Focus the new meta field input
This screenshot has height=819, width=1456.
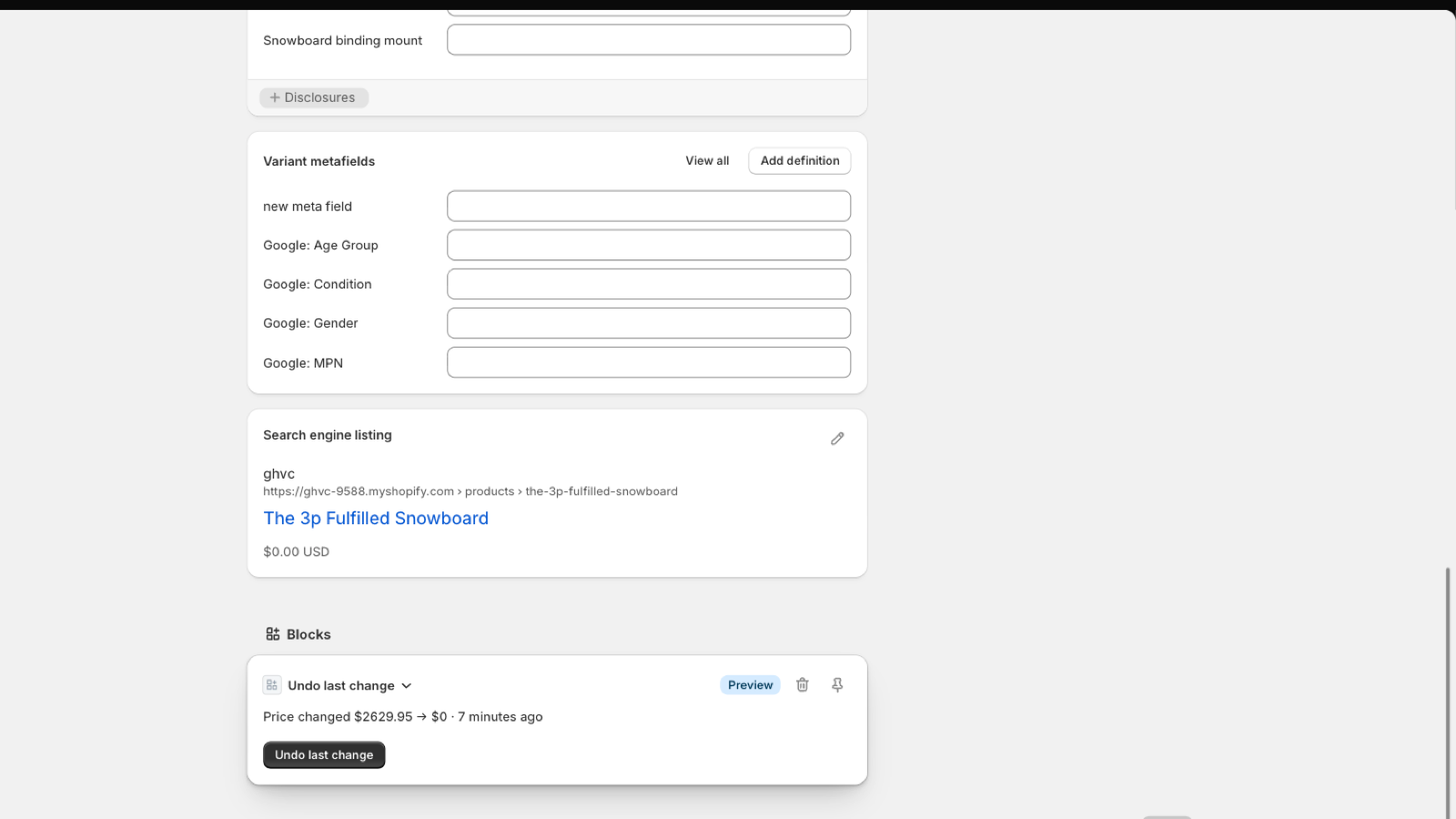tap(649, 206)
